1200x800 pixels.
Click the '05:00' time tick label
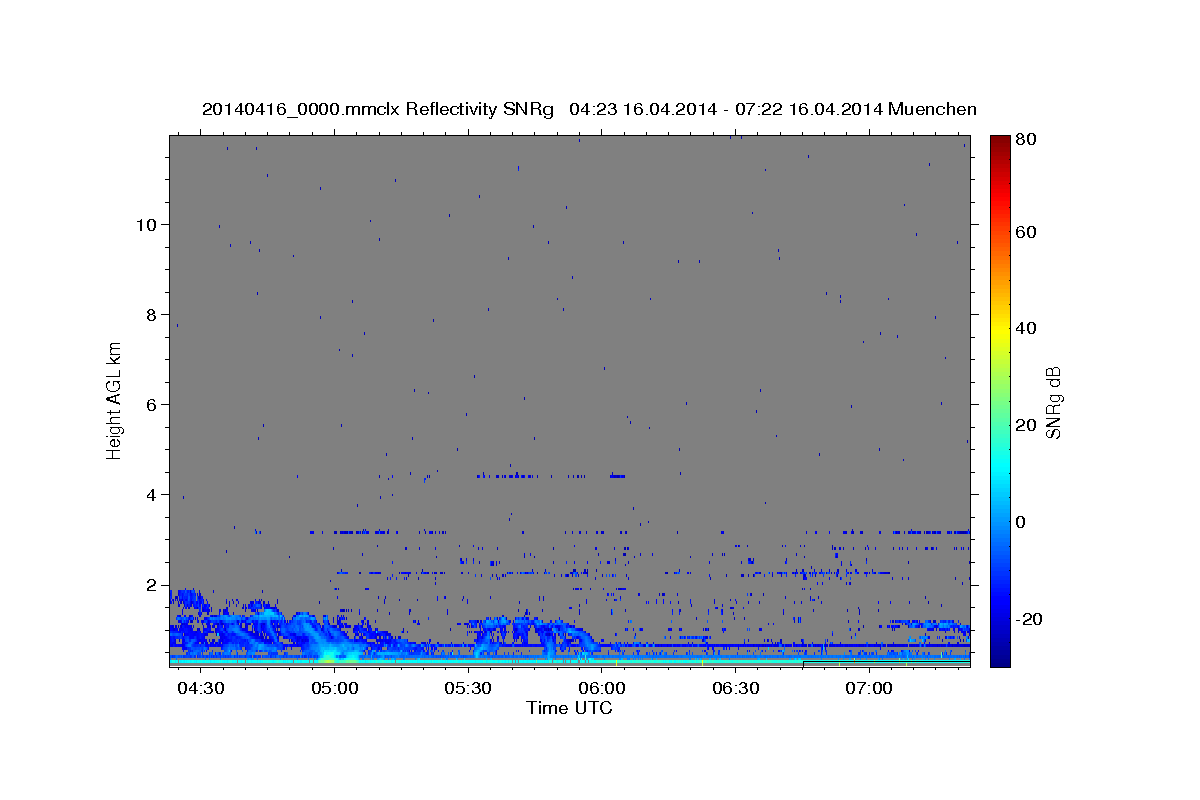(x=334, y=689)
